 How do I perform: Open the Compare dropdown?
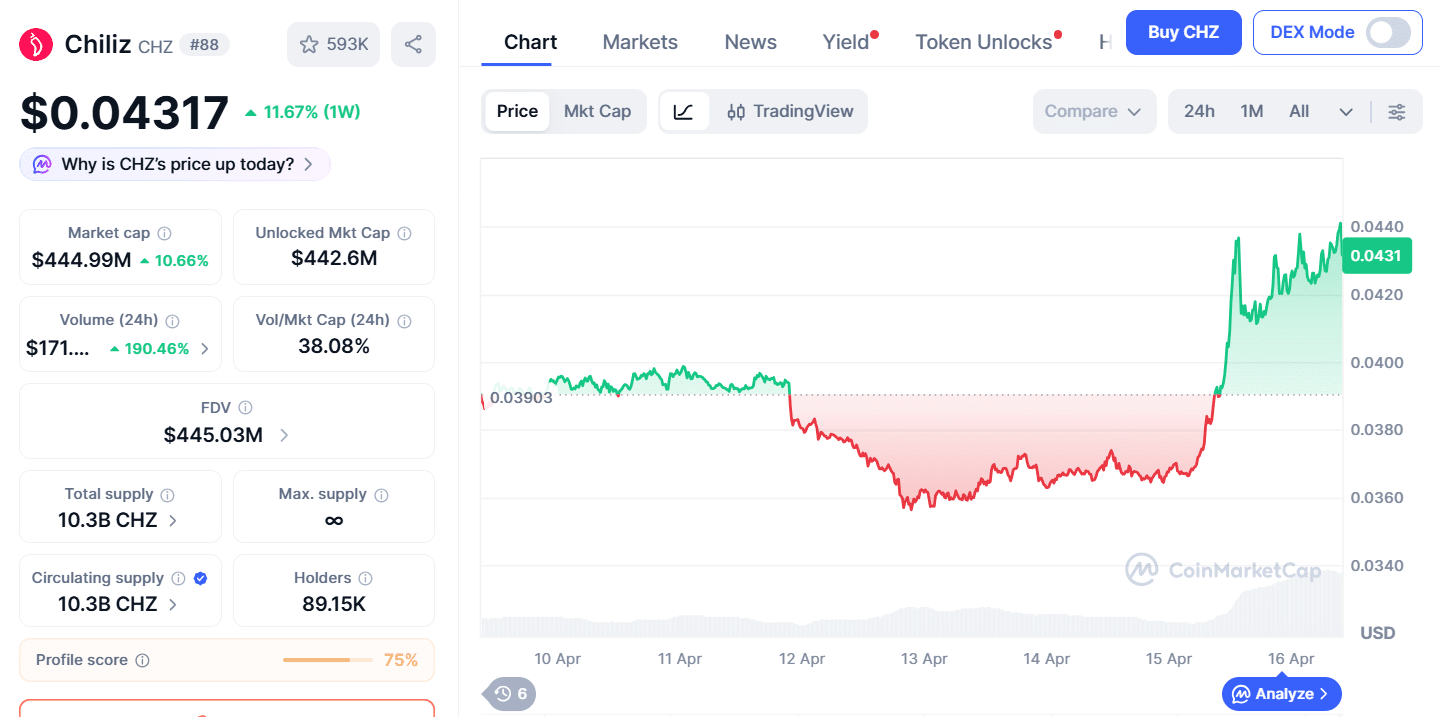1093,111
